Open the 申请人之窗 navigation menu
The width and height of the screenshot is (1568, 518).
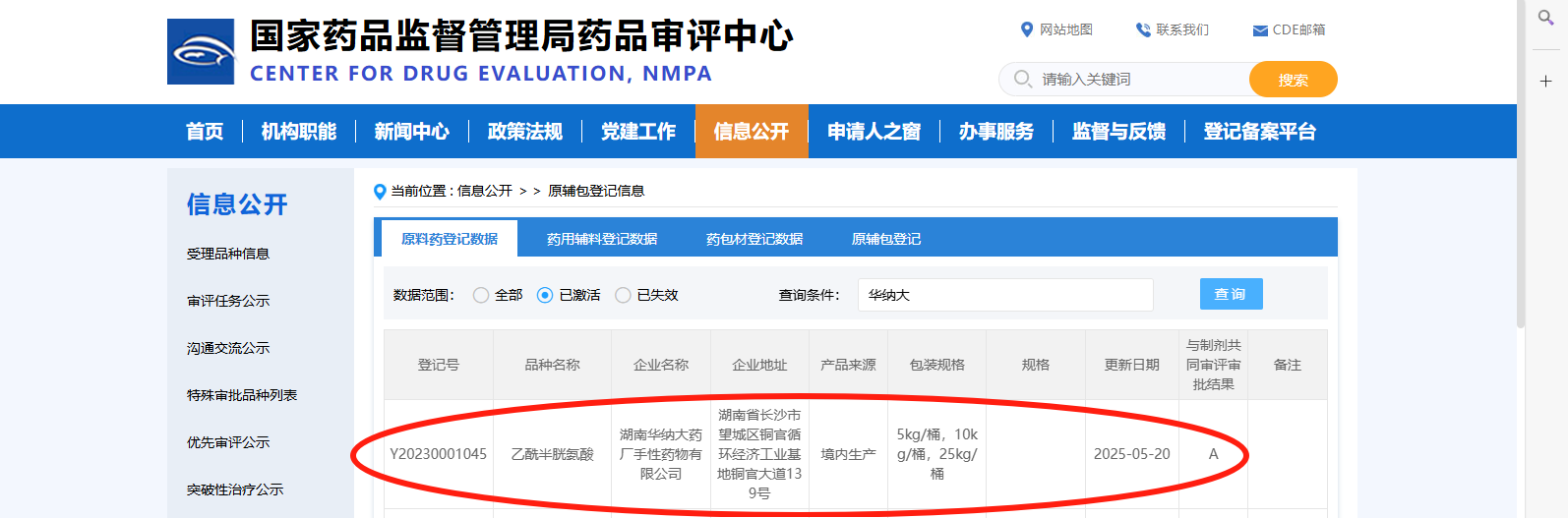(874, 132)
